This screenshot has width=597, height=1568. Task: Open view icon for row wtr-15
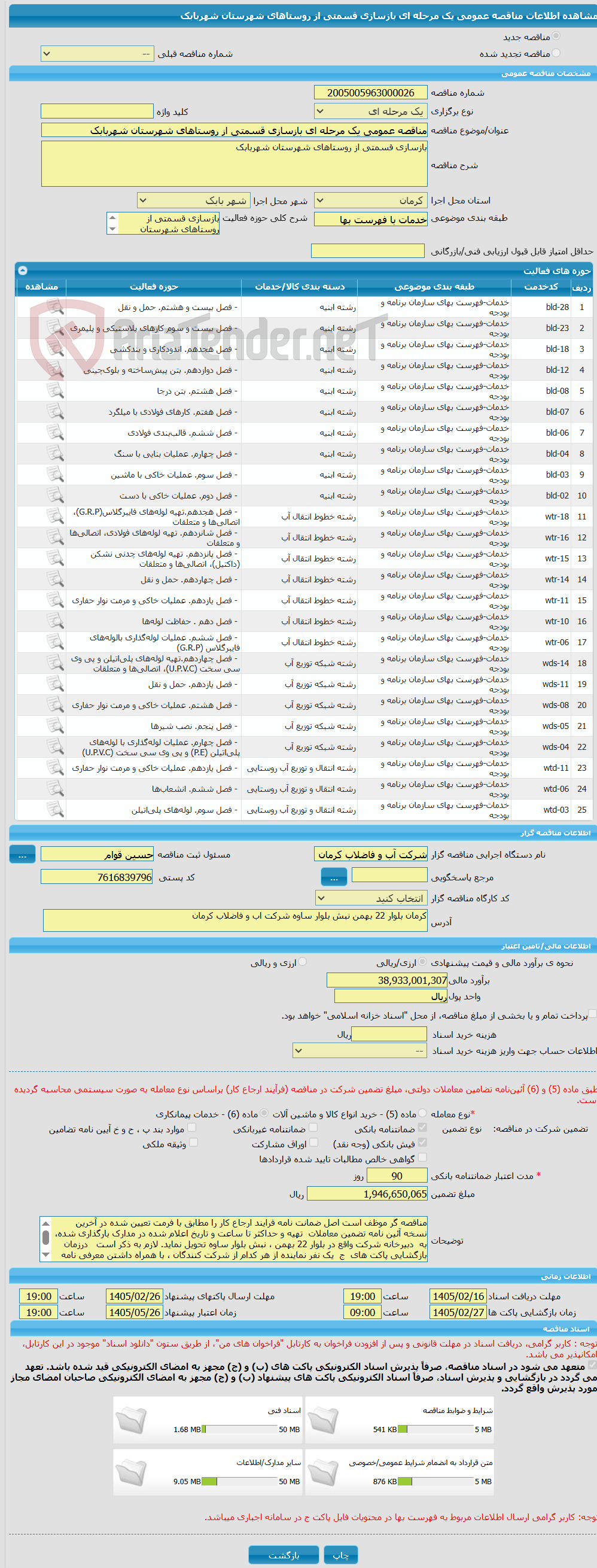[56, 558]
